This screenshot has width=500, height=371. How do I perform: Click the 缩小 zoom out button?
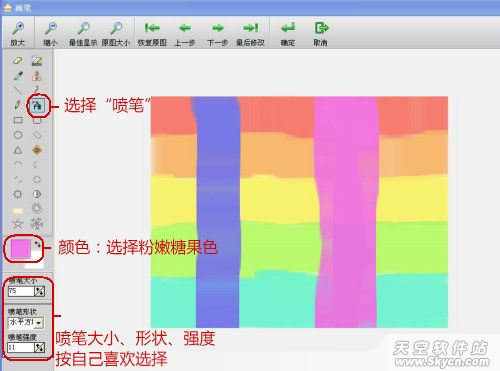tap(51, 34)
